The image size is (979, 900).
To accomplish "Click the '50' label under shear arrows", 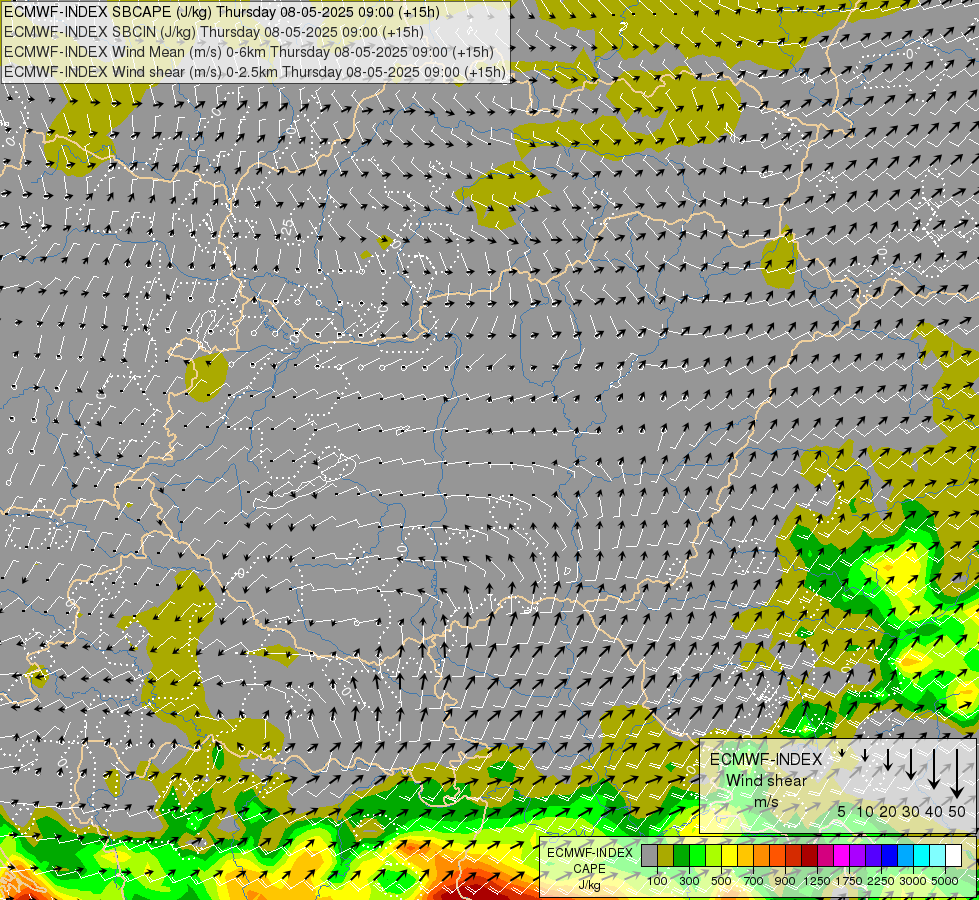I will pyautogui.click(x=957, y=811).
